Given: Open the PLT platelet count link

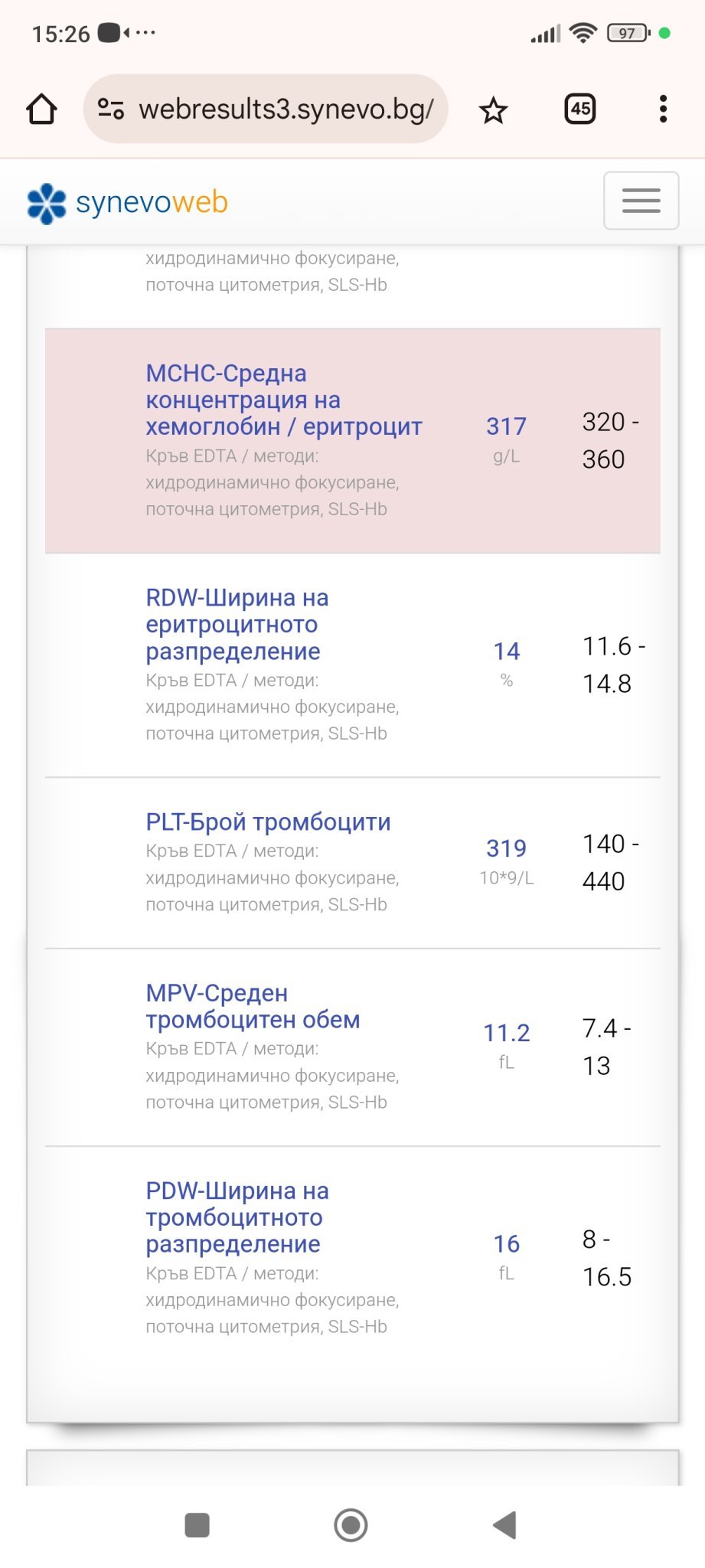Looking at the screenshot, I should pos(268,822).
